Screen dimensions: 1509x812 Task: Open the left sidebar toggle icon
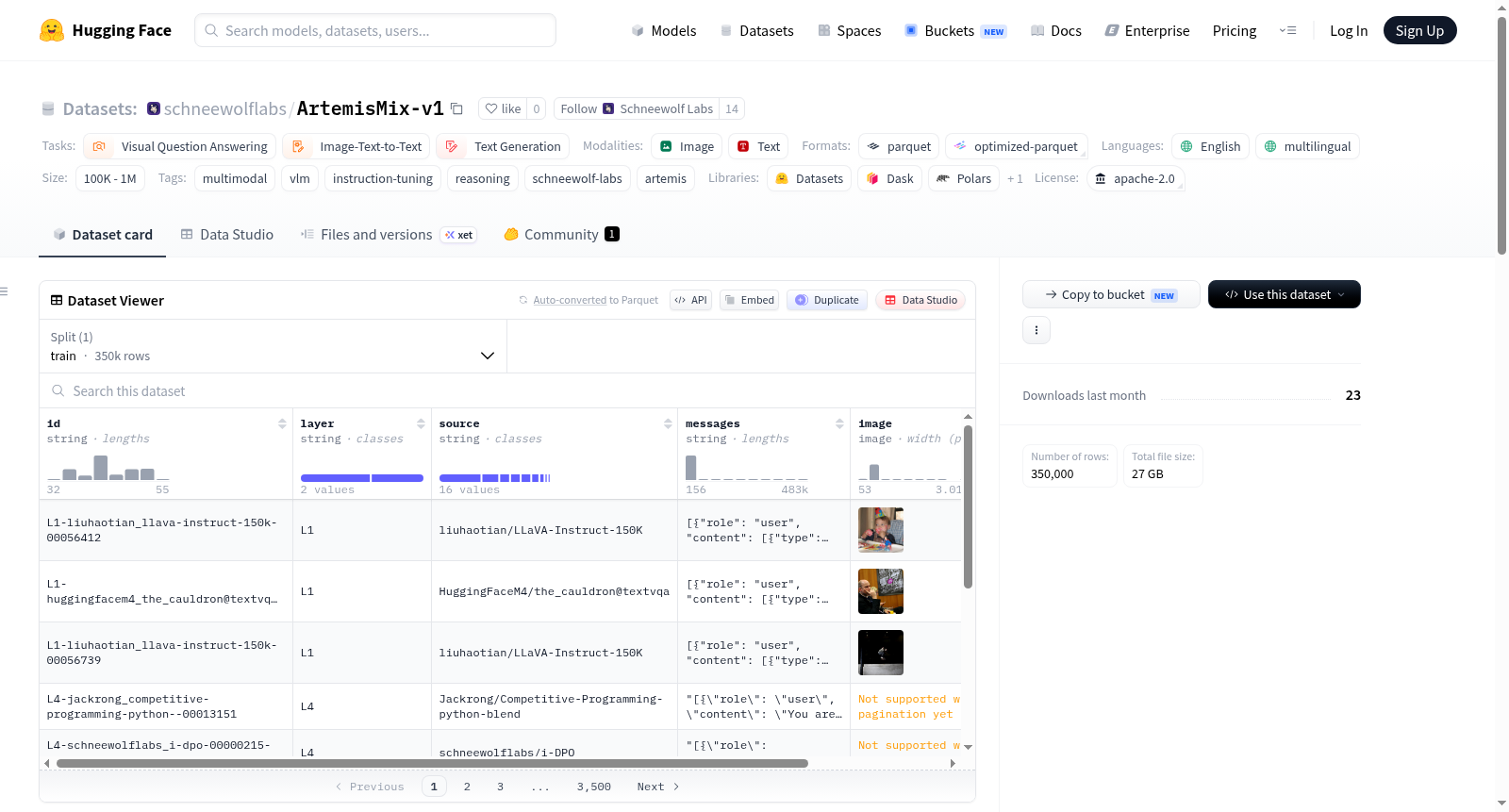click(5, 291)
